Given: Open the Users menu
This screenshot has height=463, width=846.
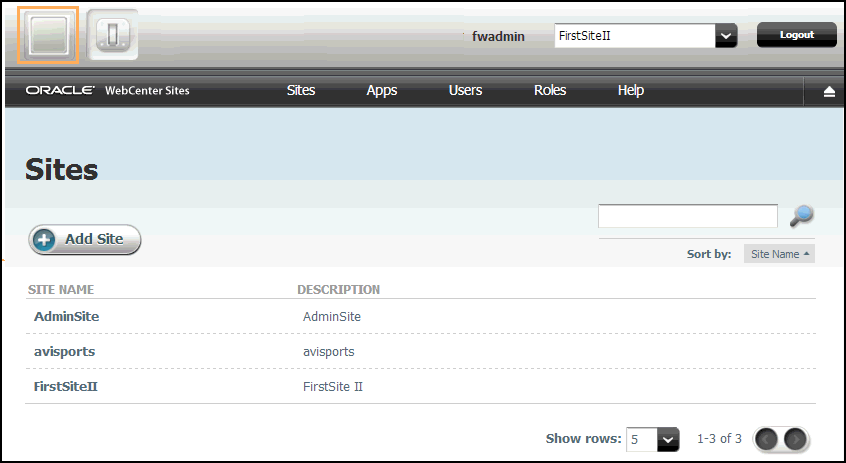Looking at the screenshot, I should pos(465,90).
